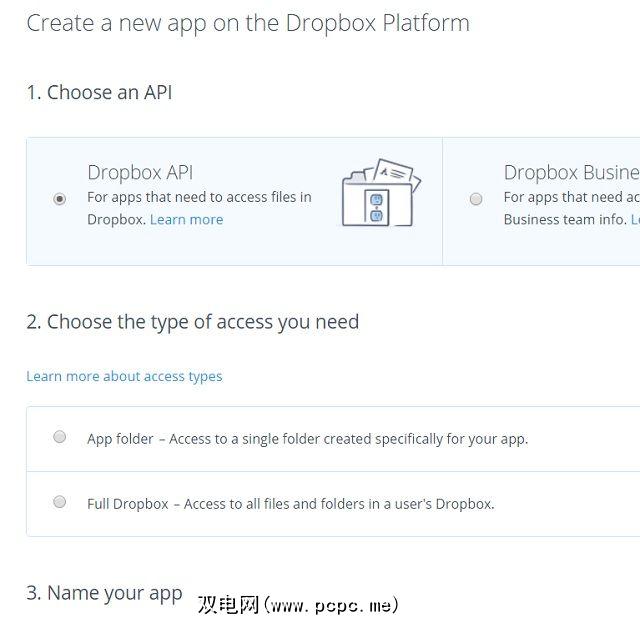
Task: Choose the App folder access radio button
Action: (x=60, y=437)
